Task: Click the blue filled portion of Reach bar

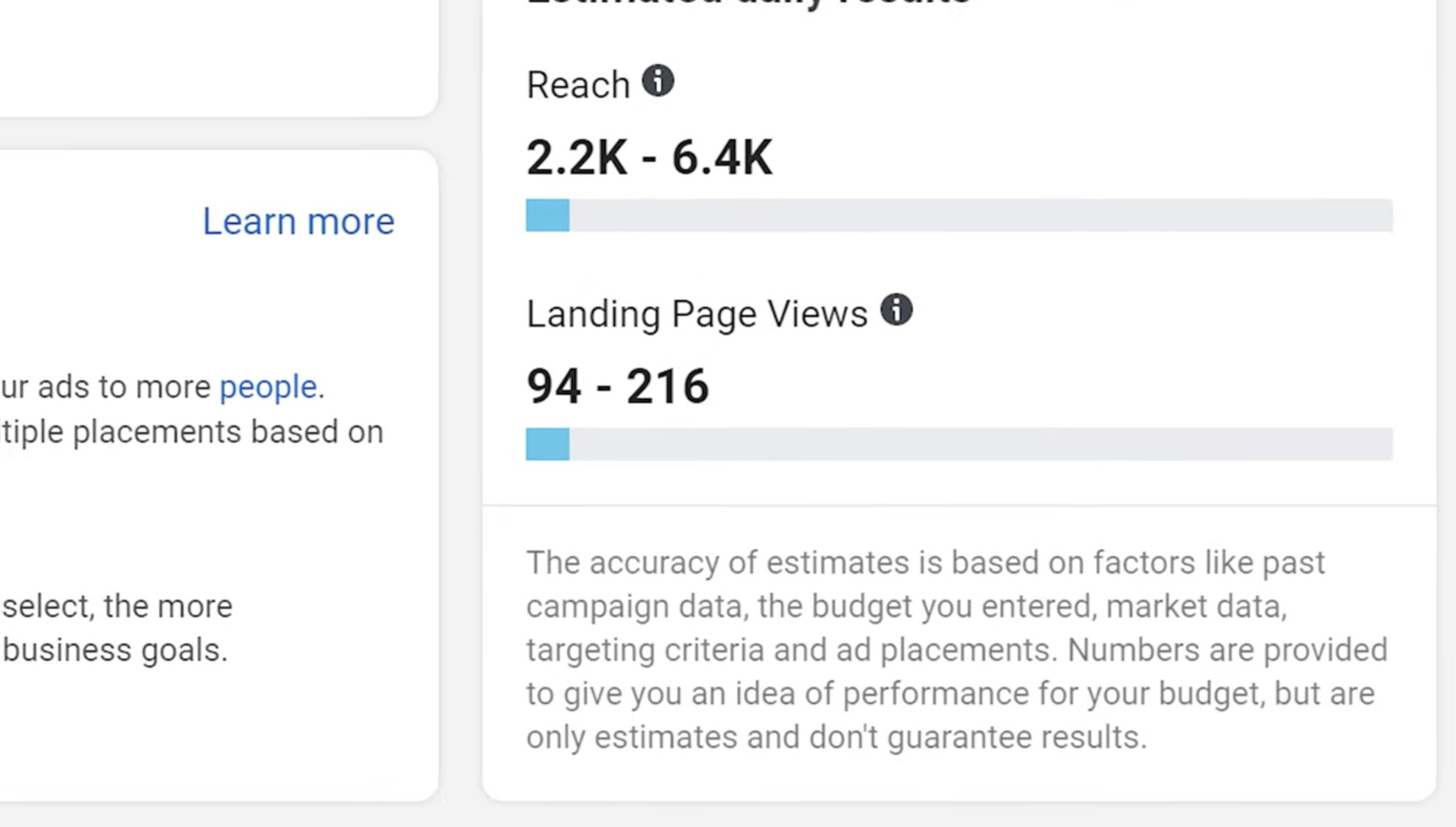Action: [548, 215]
